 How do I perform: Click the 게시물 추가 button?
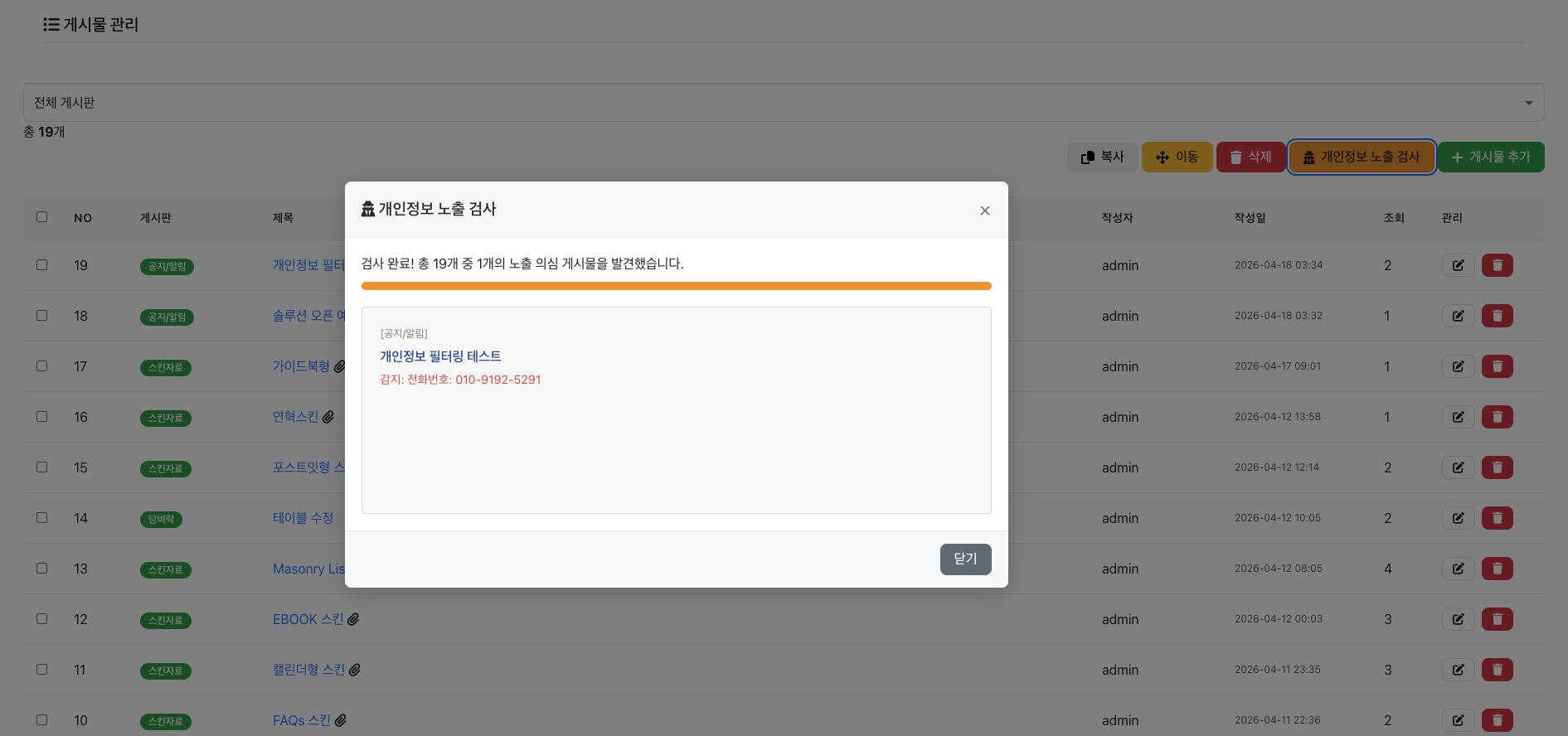click(x=1491, y=157)
